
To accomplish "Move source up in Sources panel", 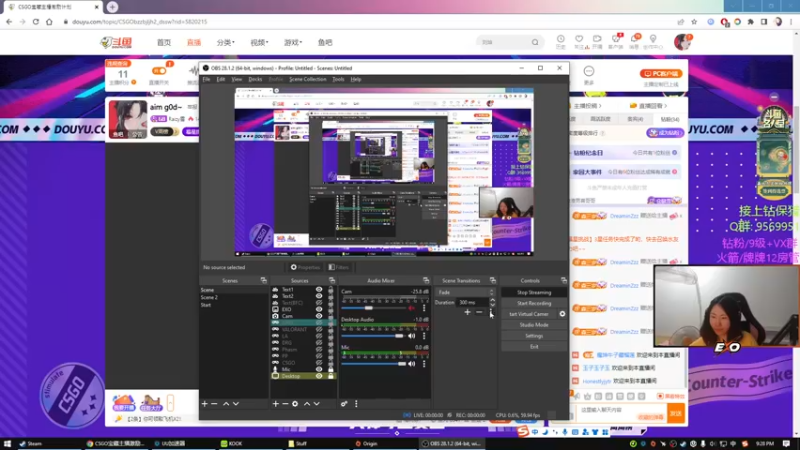I will tap(307, 404).
